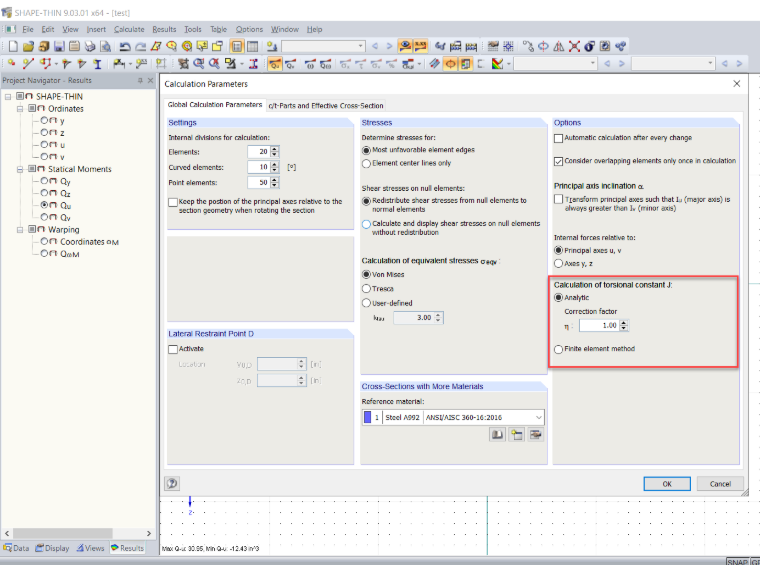
Task: Click the Show Results eye icon
Action: click(x=405, y=46)
